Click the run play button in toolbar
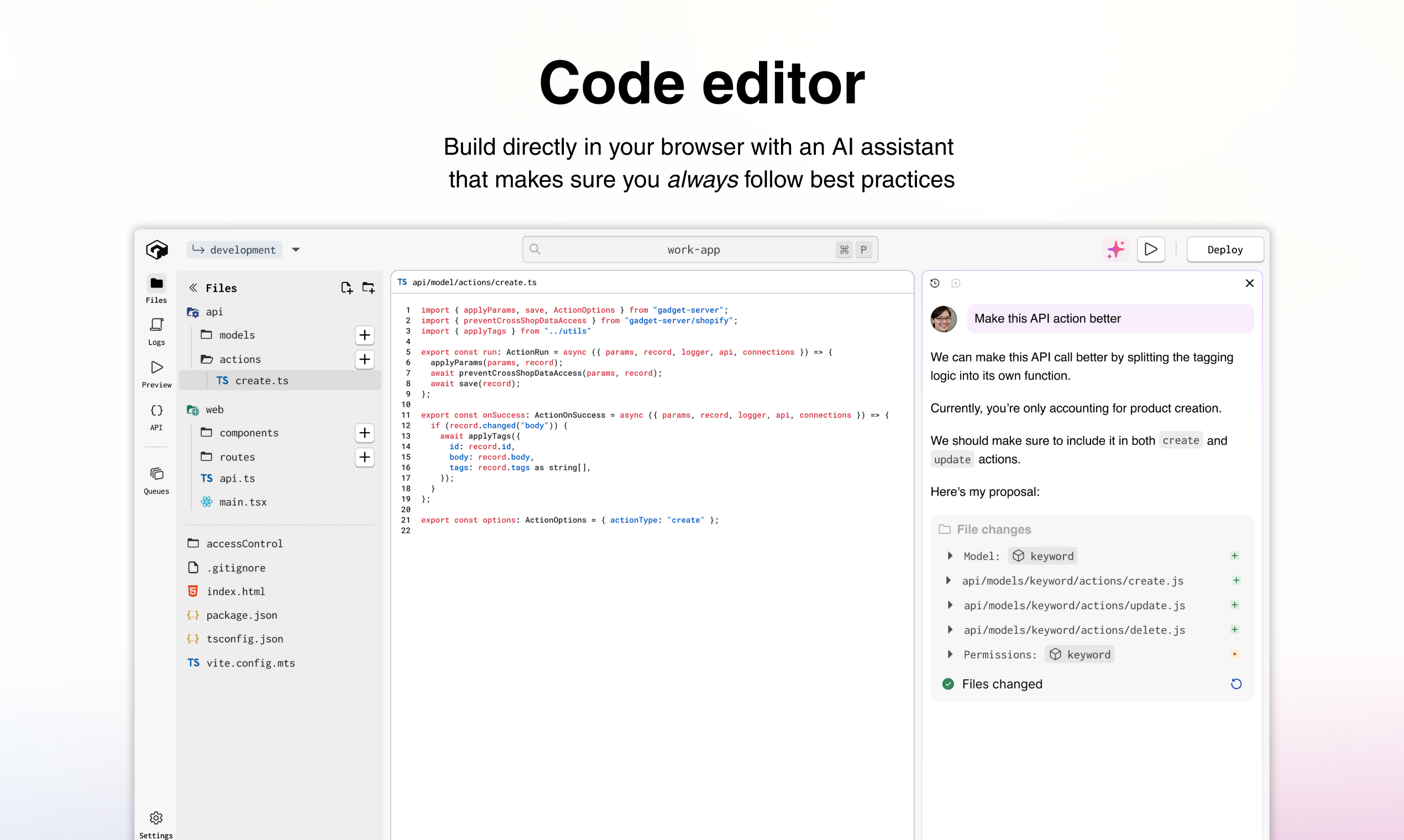Screen dimensions: 1404x840 coord(1150,250)
